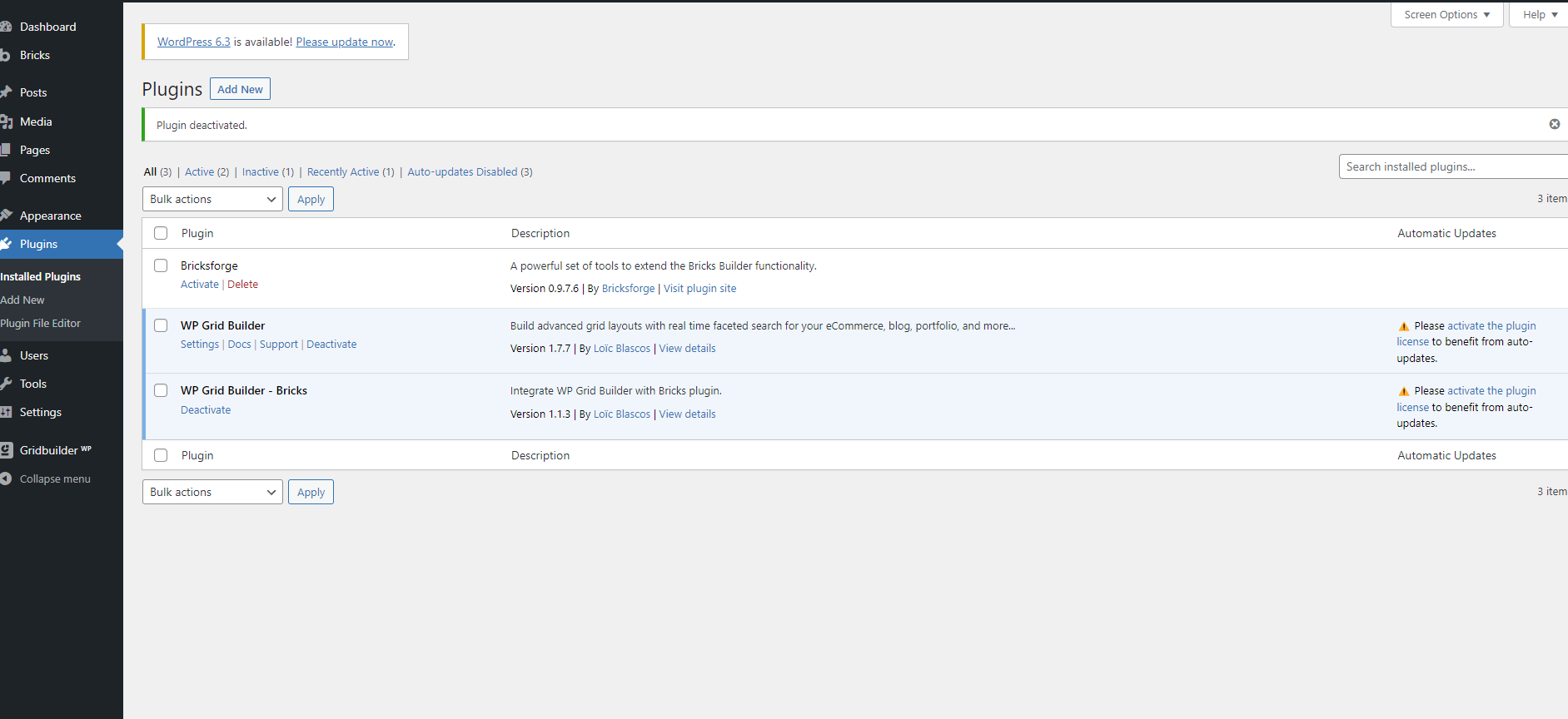Delete the Bricksforge plugin

(242, 284)
